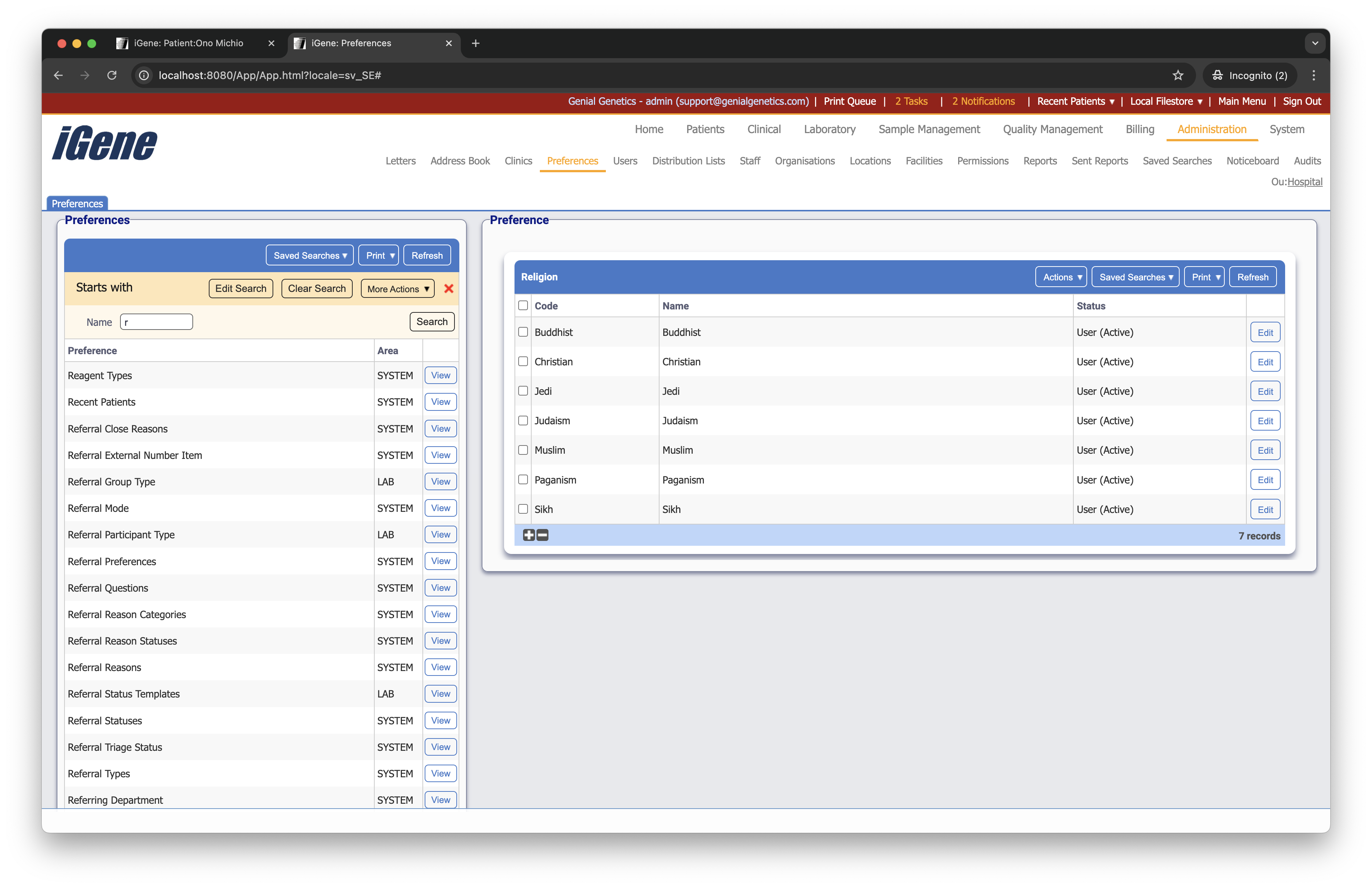The width and height of the screenshot is (1372, 888).
Task: Bookmark page using star icon
Action: point(1178,75)
